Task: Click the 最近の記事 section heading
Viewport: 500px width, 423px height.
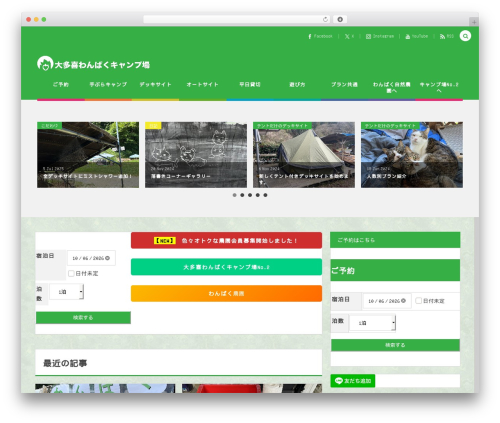Action: pos(65,363)
